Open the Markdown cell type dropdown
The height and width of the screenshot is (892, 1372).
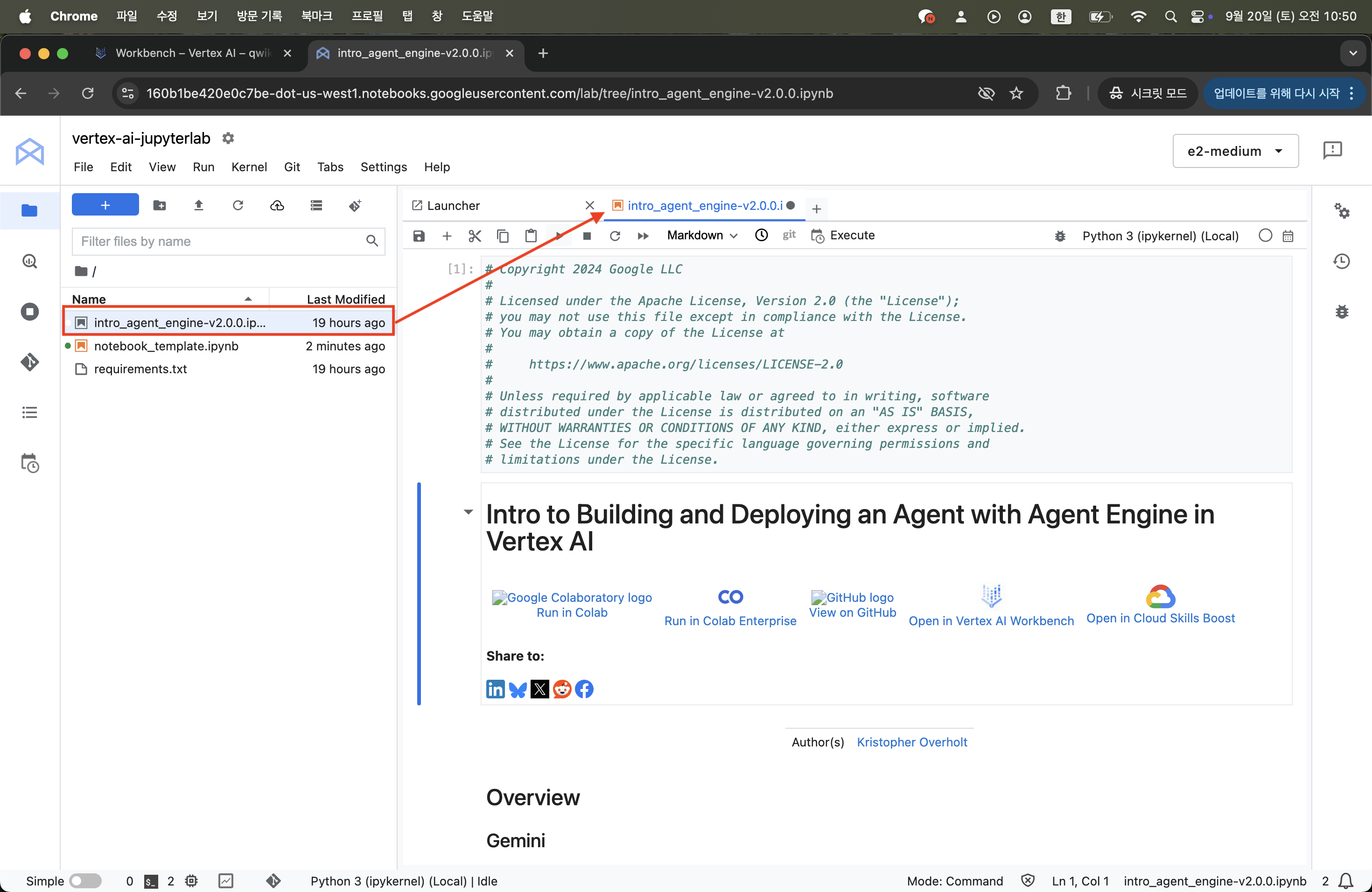(701, 235)
